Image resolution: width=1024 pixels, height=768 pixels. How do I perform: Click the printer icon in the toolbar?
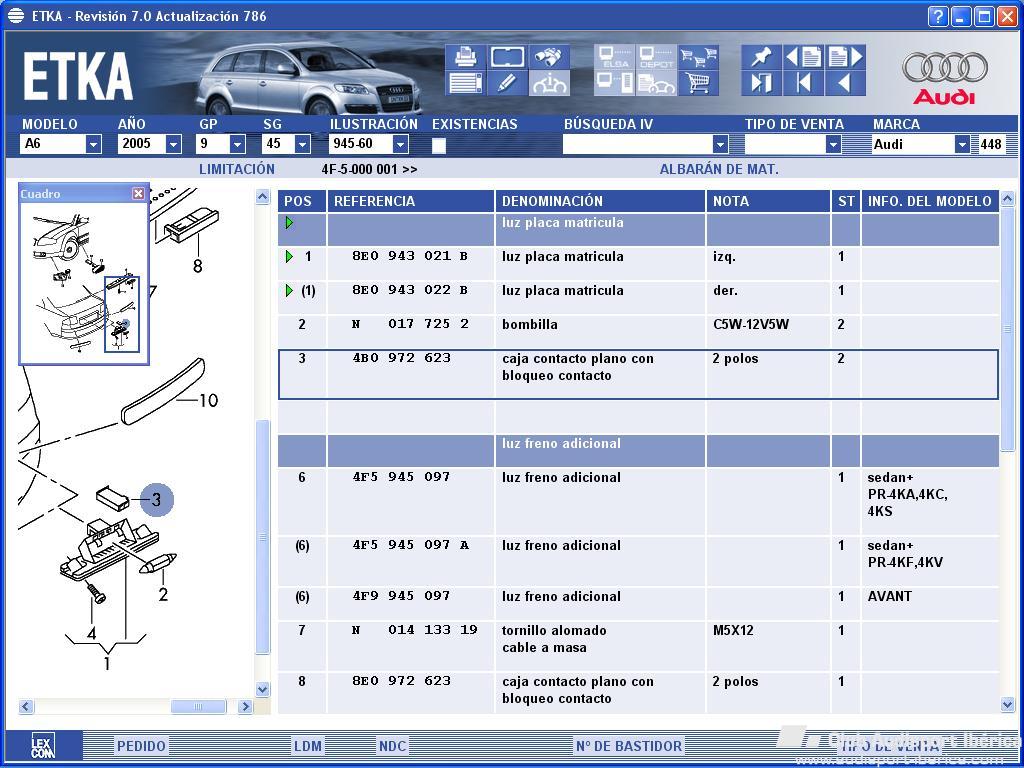coord(465,57)
